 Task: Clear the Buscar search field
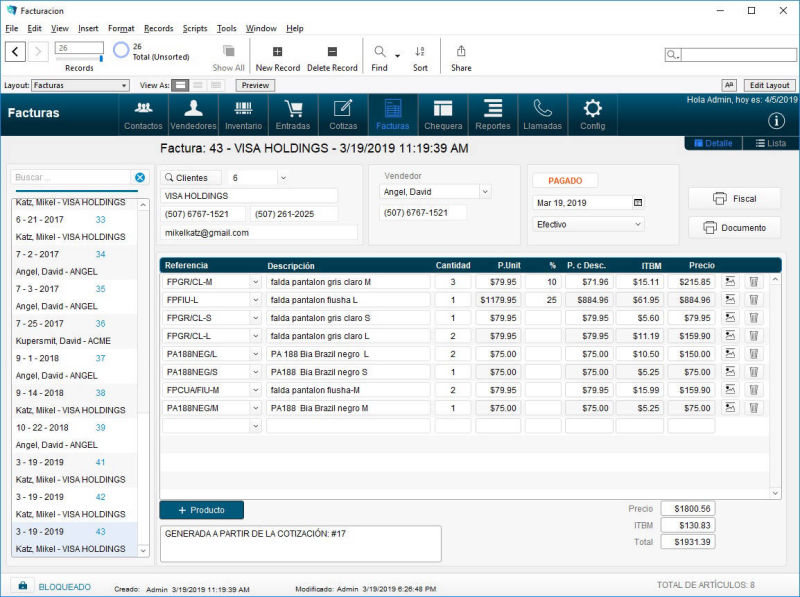coord(140,177)
